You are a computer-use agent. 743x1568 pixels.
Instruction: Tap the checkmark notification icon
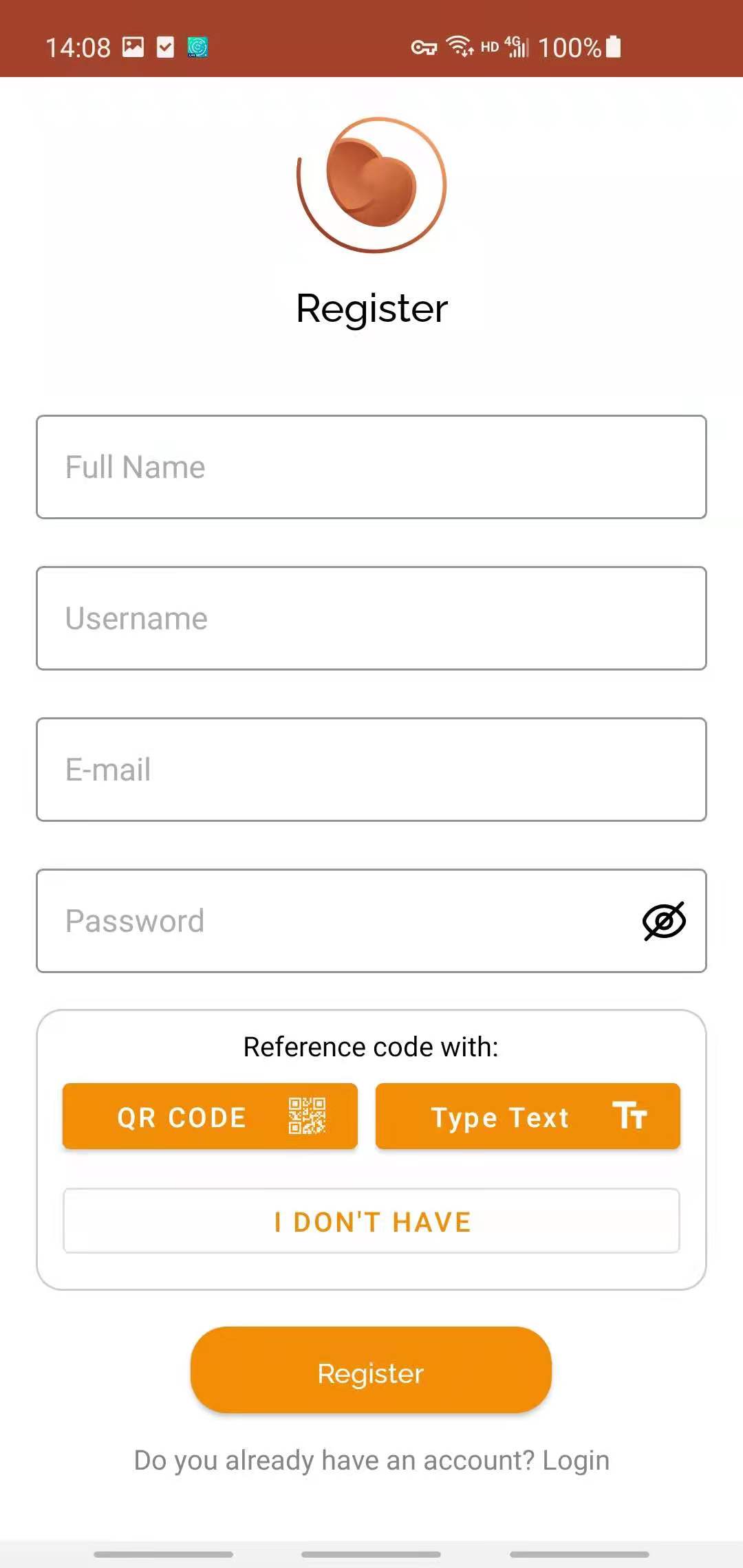(166, 47)
